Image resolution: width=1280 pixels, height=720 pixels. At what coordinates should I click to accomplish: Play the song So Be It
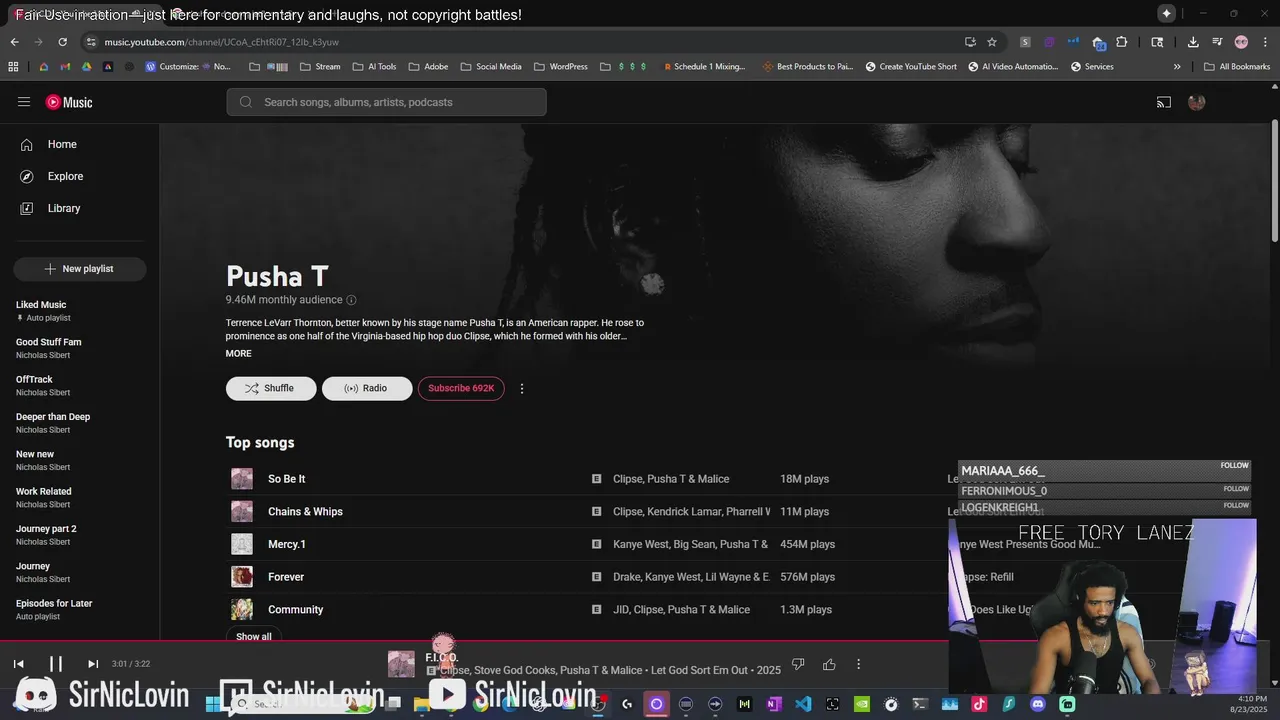tap(286, 479)
